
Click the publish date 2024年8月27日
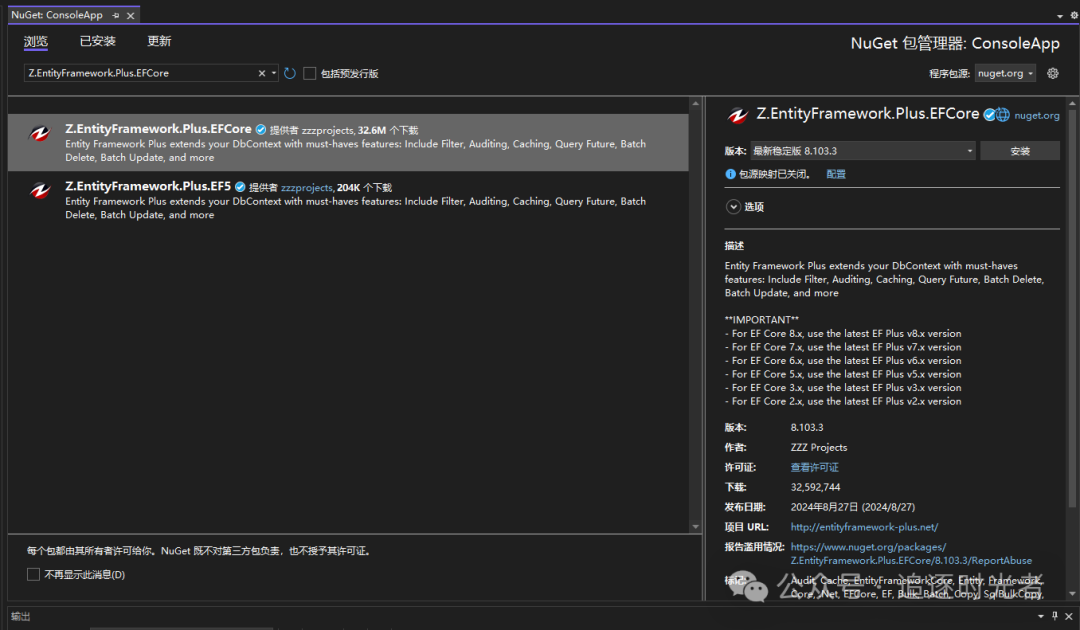pos(853,507)
